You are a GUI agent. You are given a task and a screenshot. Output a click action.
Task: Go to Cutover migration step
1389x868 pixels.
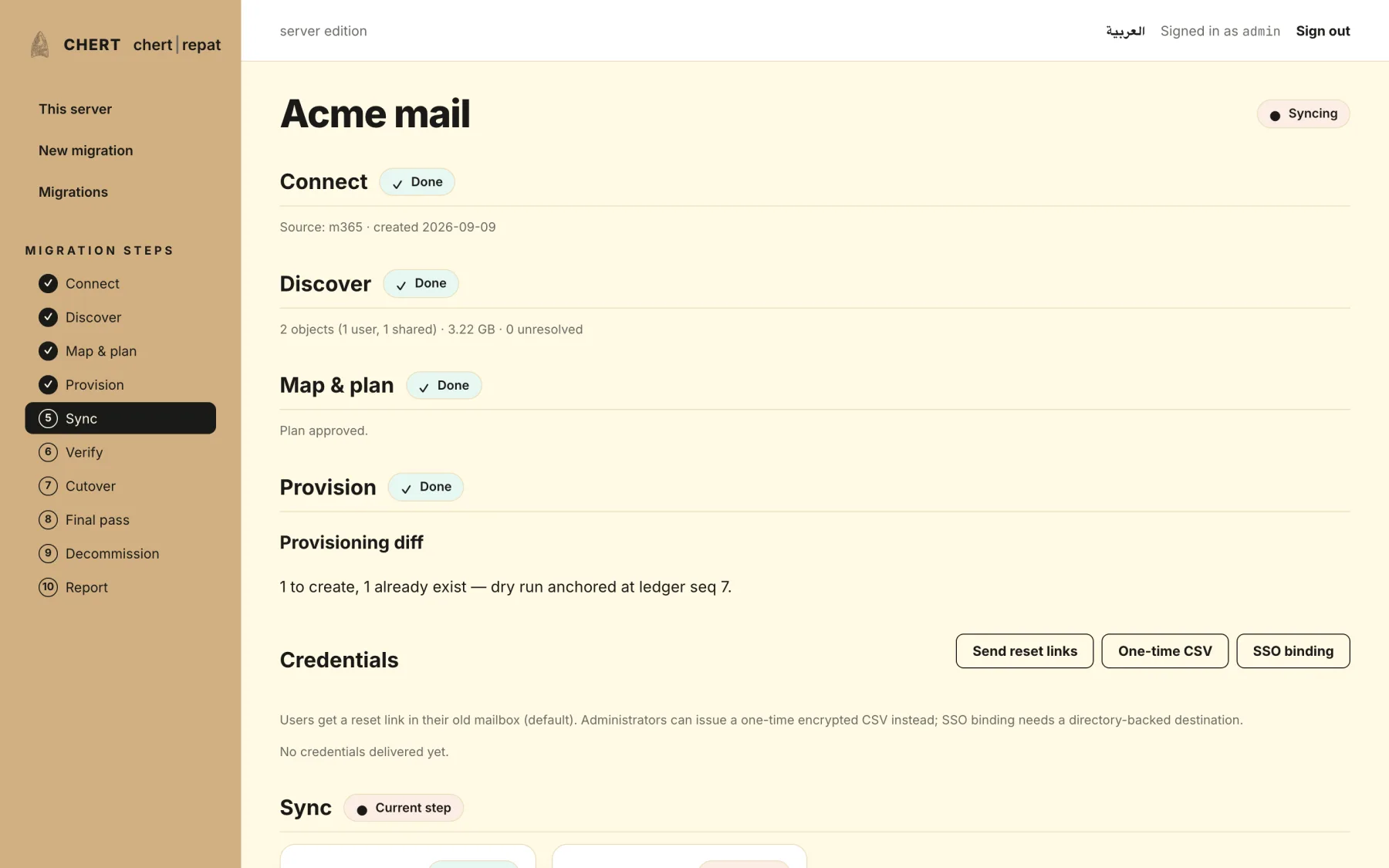[120, 486]
